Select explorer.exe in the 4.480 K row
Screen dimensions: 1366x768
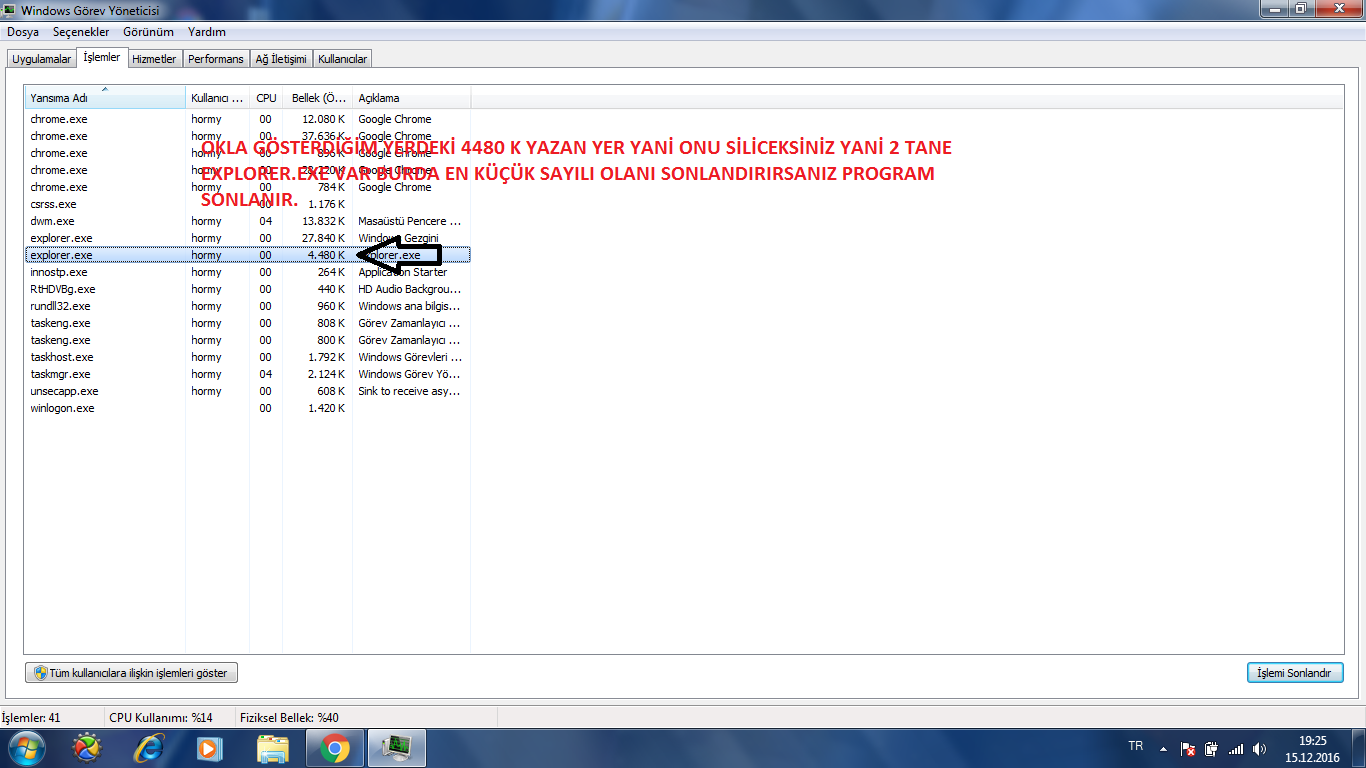coord(247,255)
